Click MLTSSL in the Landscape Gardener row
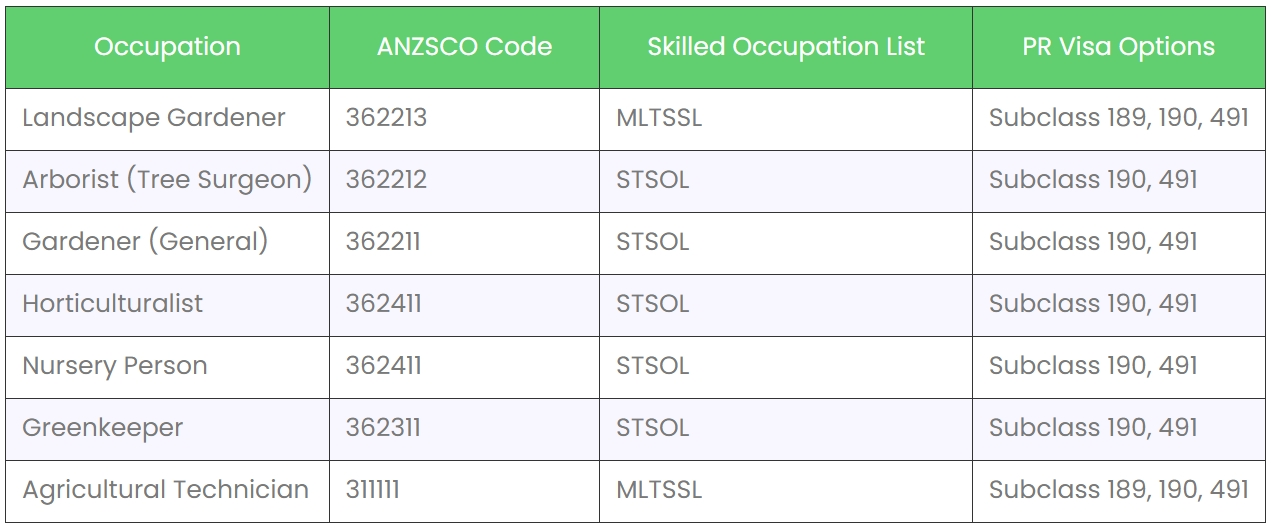Image resolution: width=1271 pixels, height=529 pixels. (x=659, y=118)
